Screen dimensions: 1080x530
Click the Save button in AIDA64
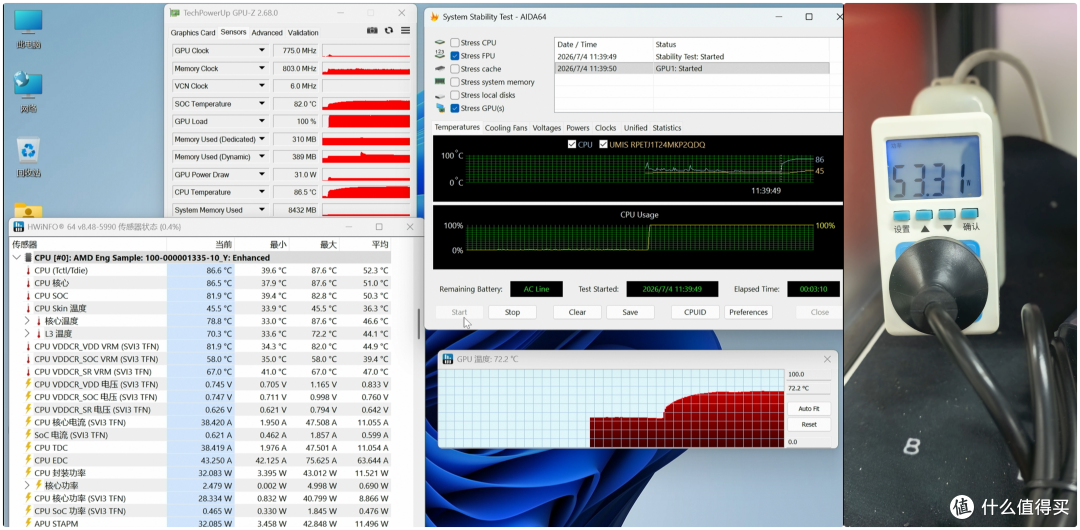(630, 312)
